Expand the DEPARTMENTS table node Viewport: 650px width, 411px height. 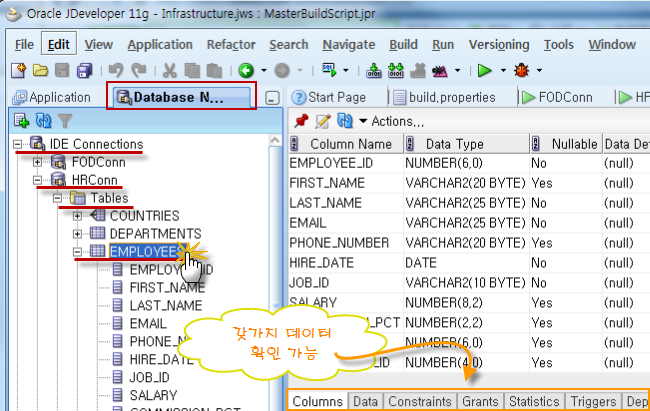(x=77, y=234)
